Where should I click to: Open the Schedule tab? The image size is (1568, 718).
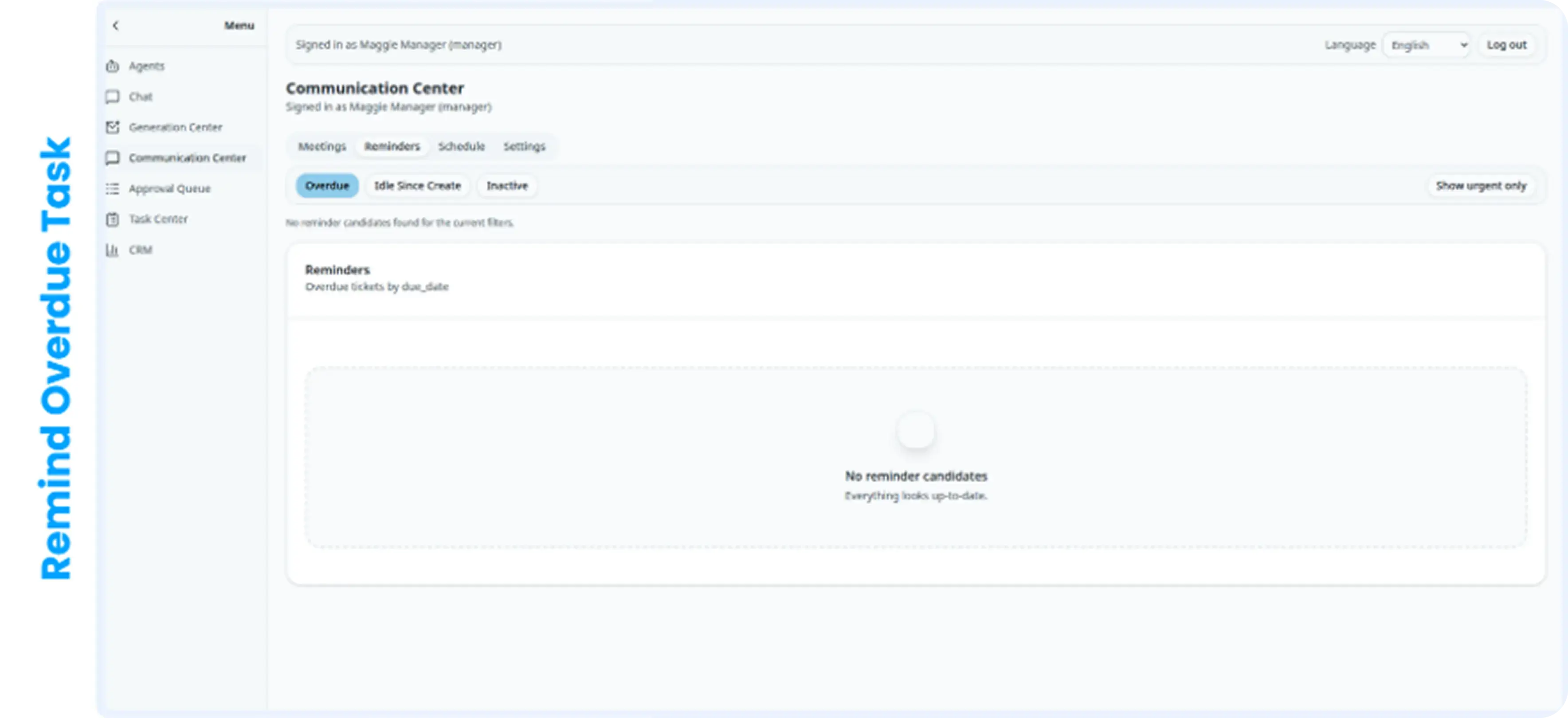point(461,147)
